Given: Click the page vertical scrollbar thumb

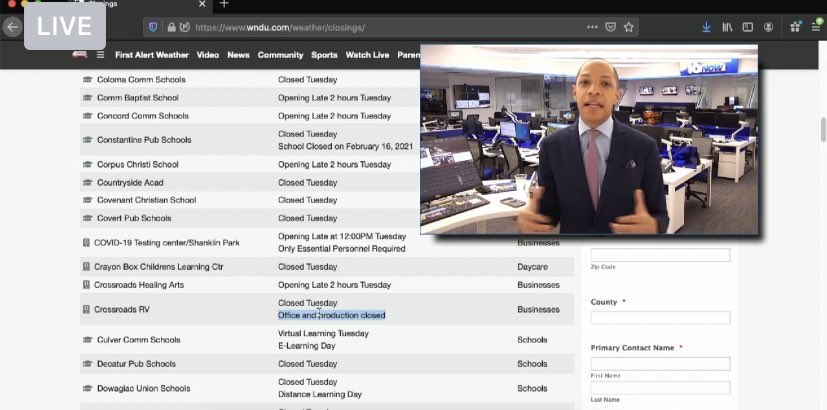Looking at the screenshot, I should tap(823, 130).
